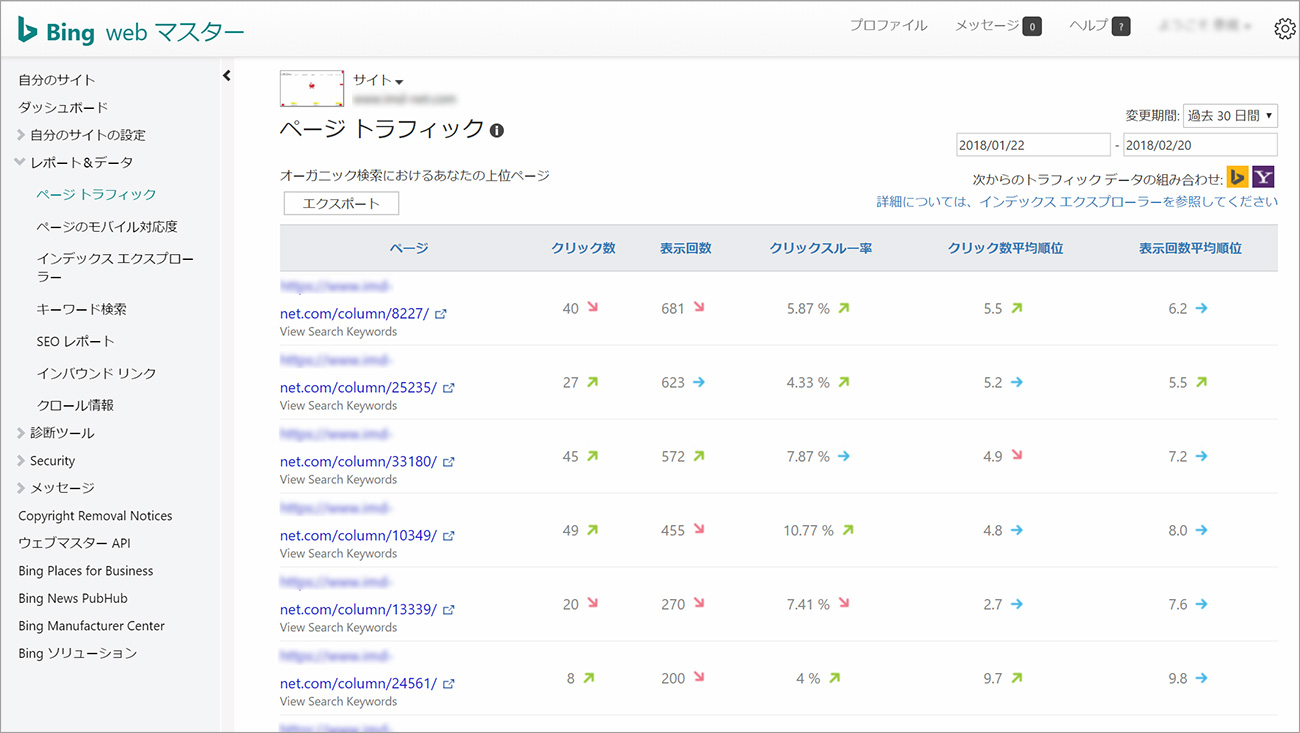The image size is (1300, 733).
Task: Click the start date field 2018/01/22
Action: 1033,145
